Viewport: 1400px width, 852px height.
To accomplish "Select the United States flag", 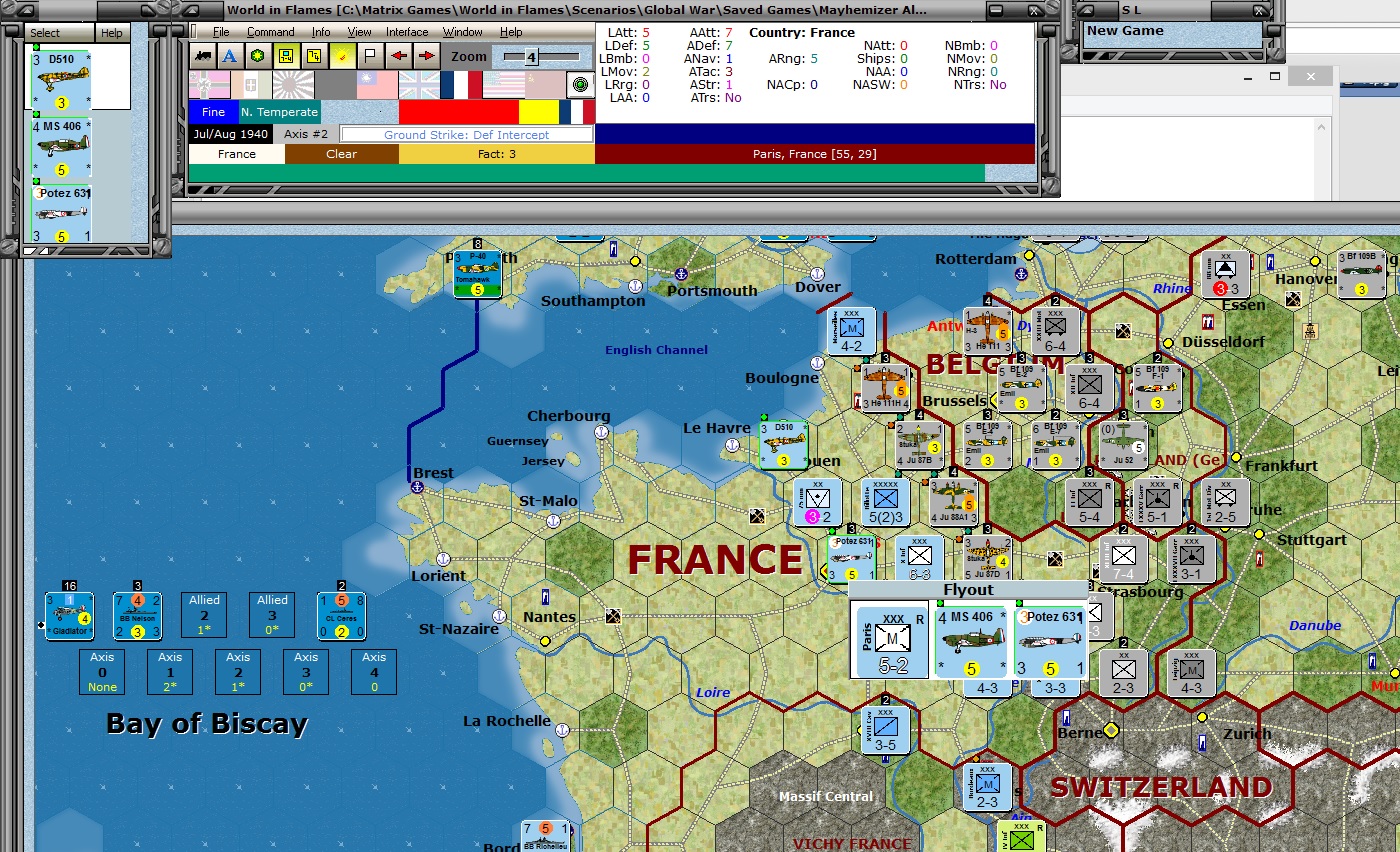I will (x=503, y=85).
